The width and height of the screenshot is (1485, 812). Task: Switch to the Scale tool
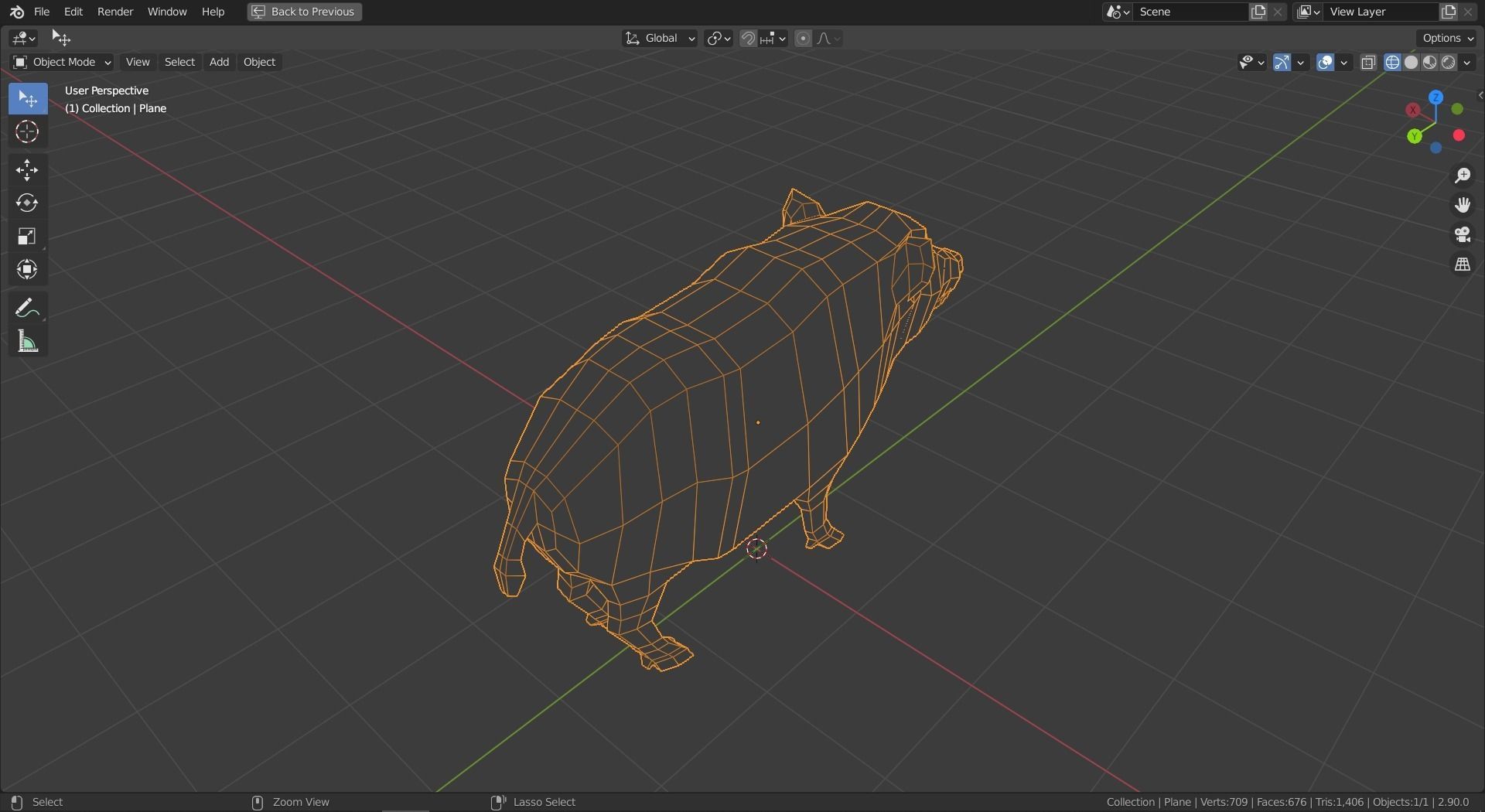pos(28,237)
